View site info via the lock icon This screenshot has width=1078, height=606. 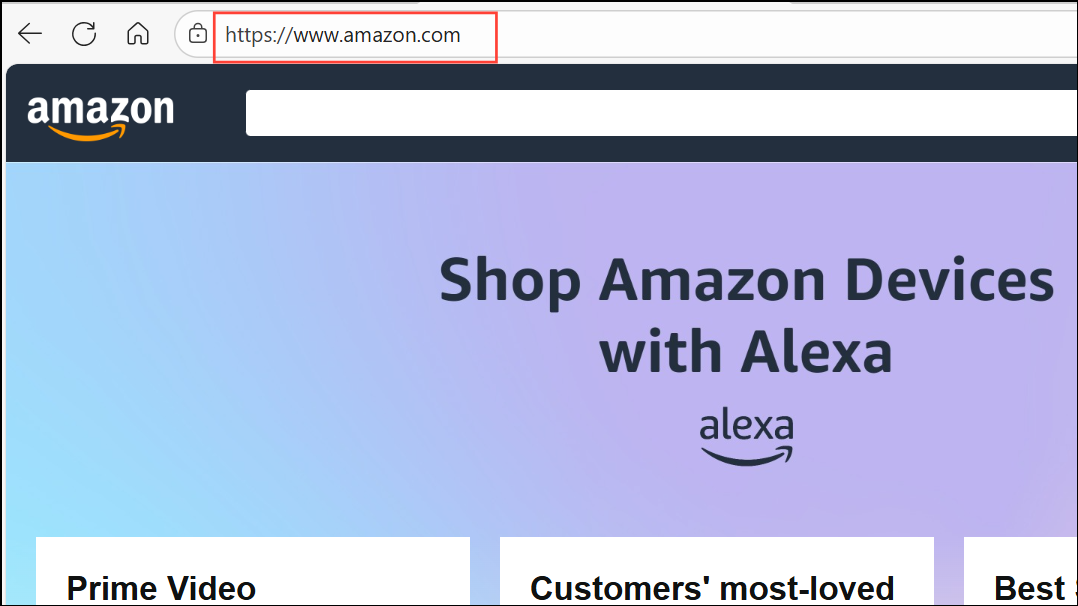tap(197, 33)
